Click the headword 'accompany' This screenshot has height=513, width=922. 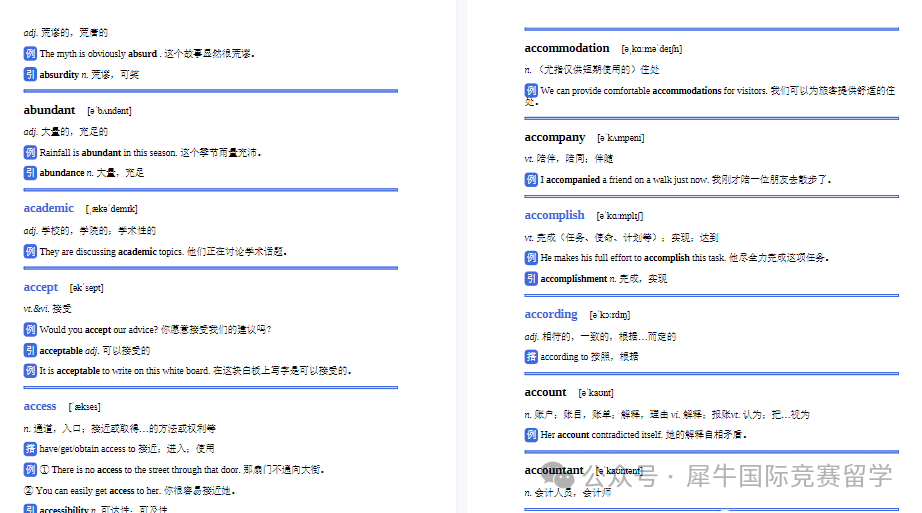pos(554,138)
